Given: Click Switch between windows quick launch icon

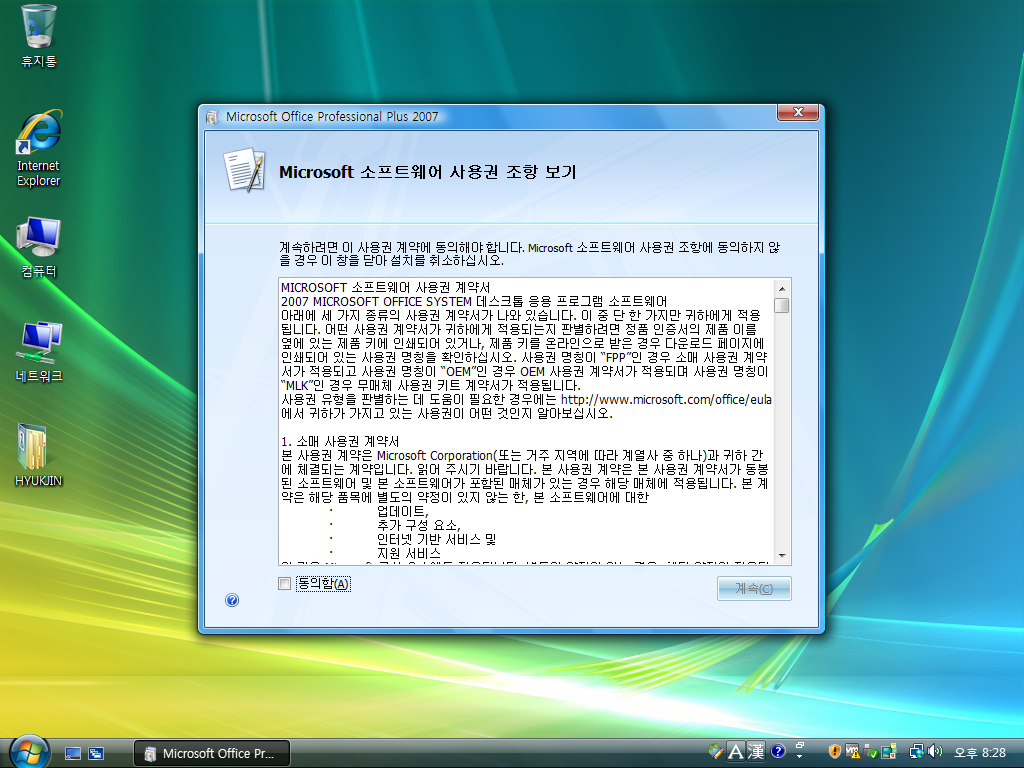Looking at the screenshot, I should coord(96,754).
